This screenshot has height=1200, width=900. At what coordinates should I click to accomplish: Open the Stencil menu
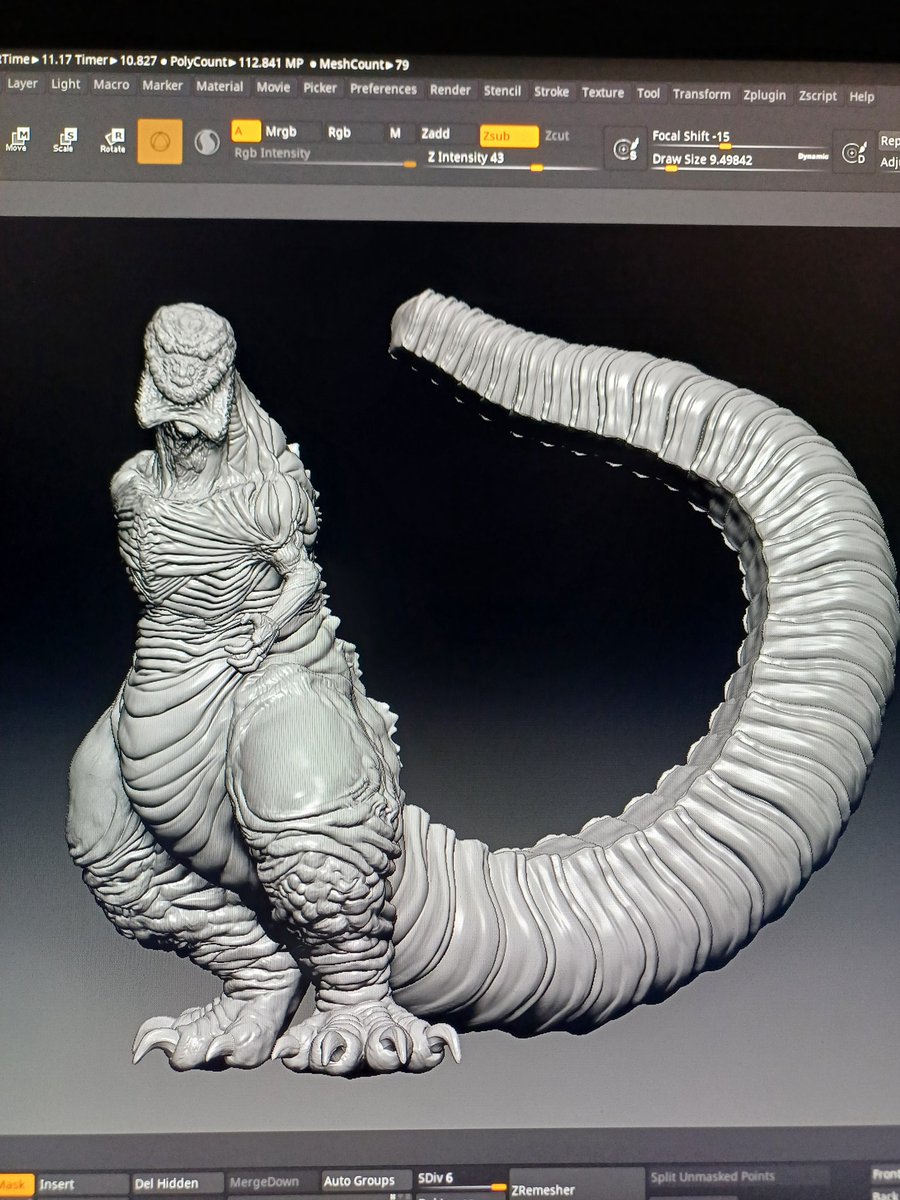click(x=502, y=91)
